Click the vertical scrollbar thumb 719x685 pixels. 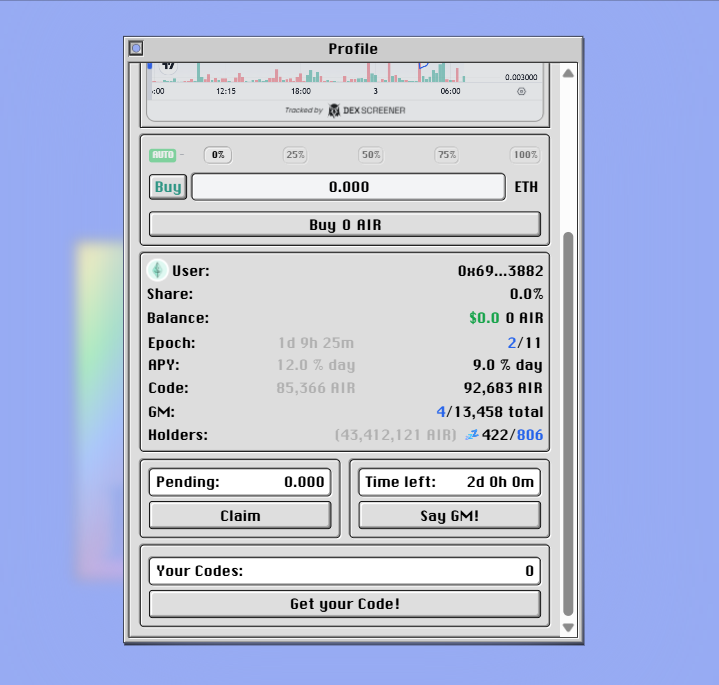pos(568,424)
